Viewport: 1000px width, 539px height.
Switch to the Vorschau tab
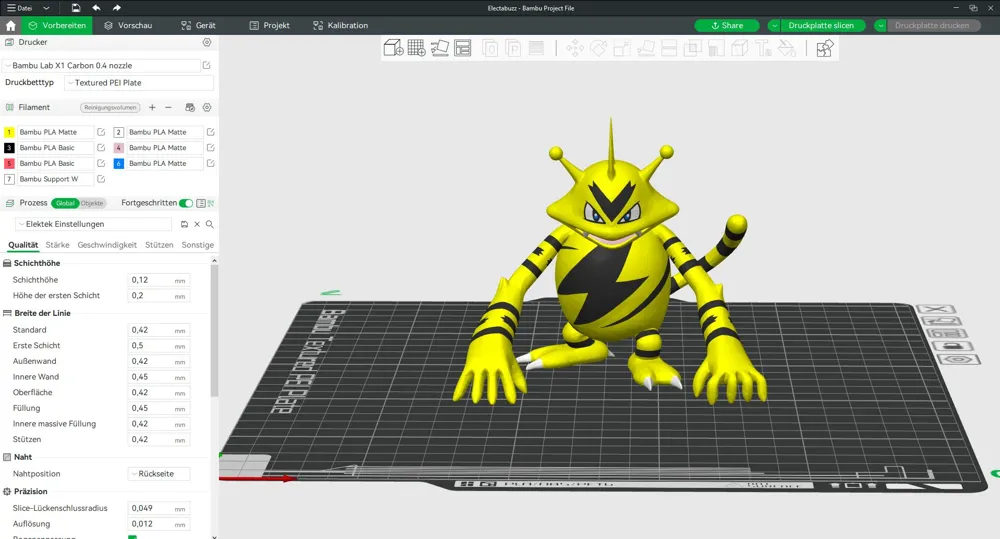click(x=128, y=26)
